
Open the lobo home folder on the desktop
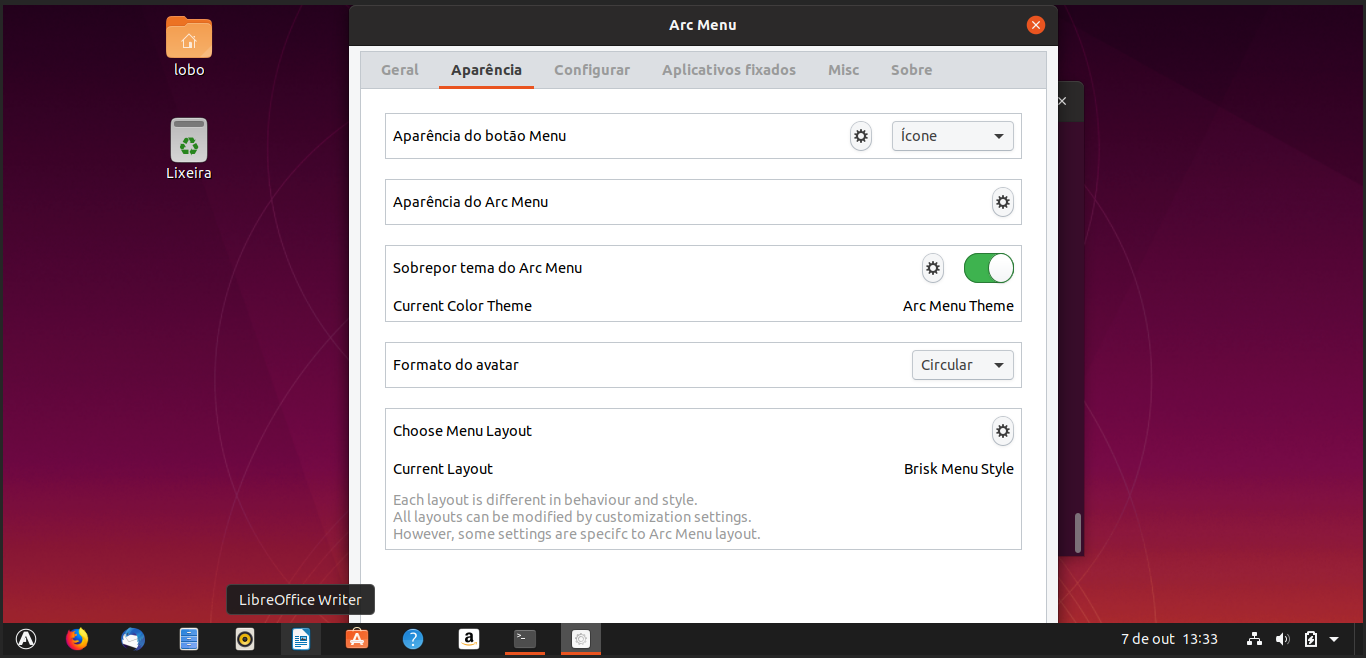click(188, 45)
